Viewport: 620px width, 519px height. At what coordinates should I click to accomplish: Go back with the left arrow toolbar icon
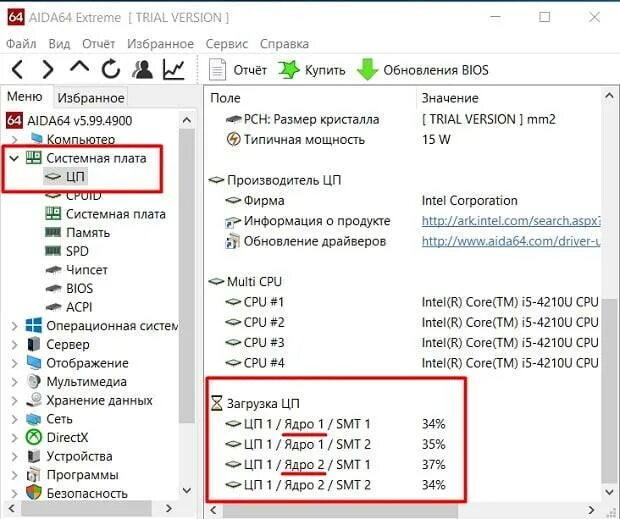pyautogui.click(x=17, y=70)
